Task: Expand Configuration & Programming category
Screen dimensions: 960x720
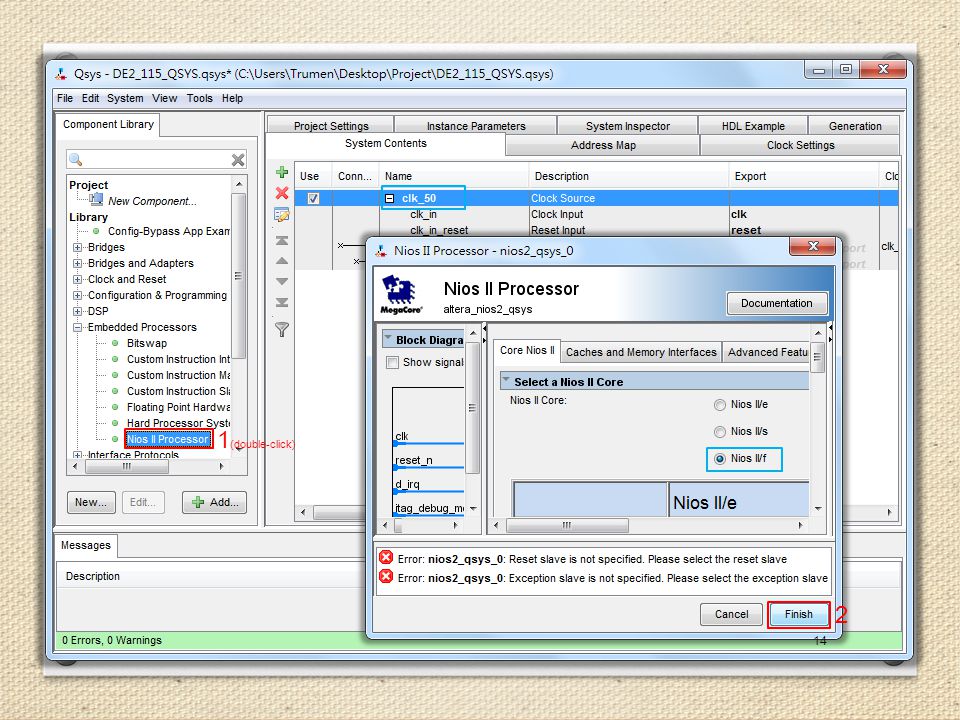Action: tap(77, 295)
